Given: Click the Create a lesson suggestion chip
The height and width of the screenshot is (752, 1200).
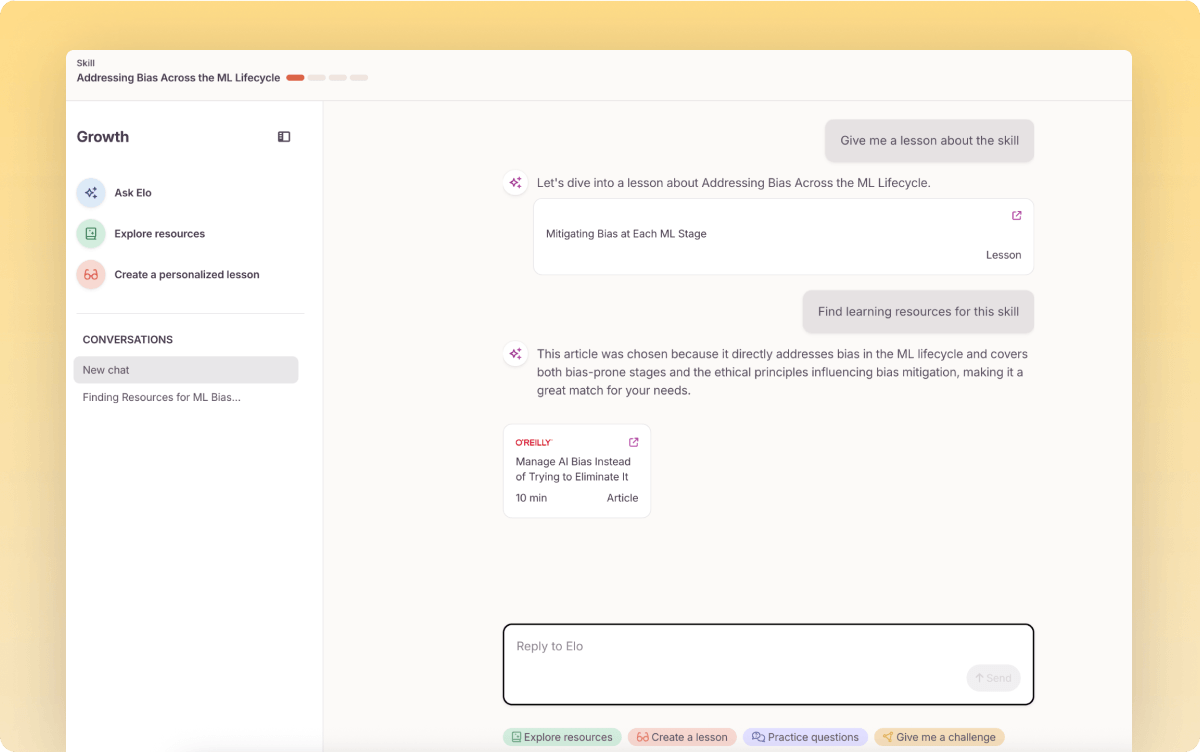Looking at the screenshot, I should pyautogui.click(x=682, y=737).
